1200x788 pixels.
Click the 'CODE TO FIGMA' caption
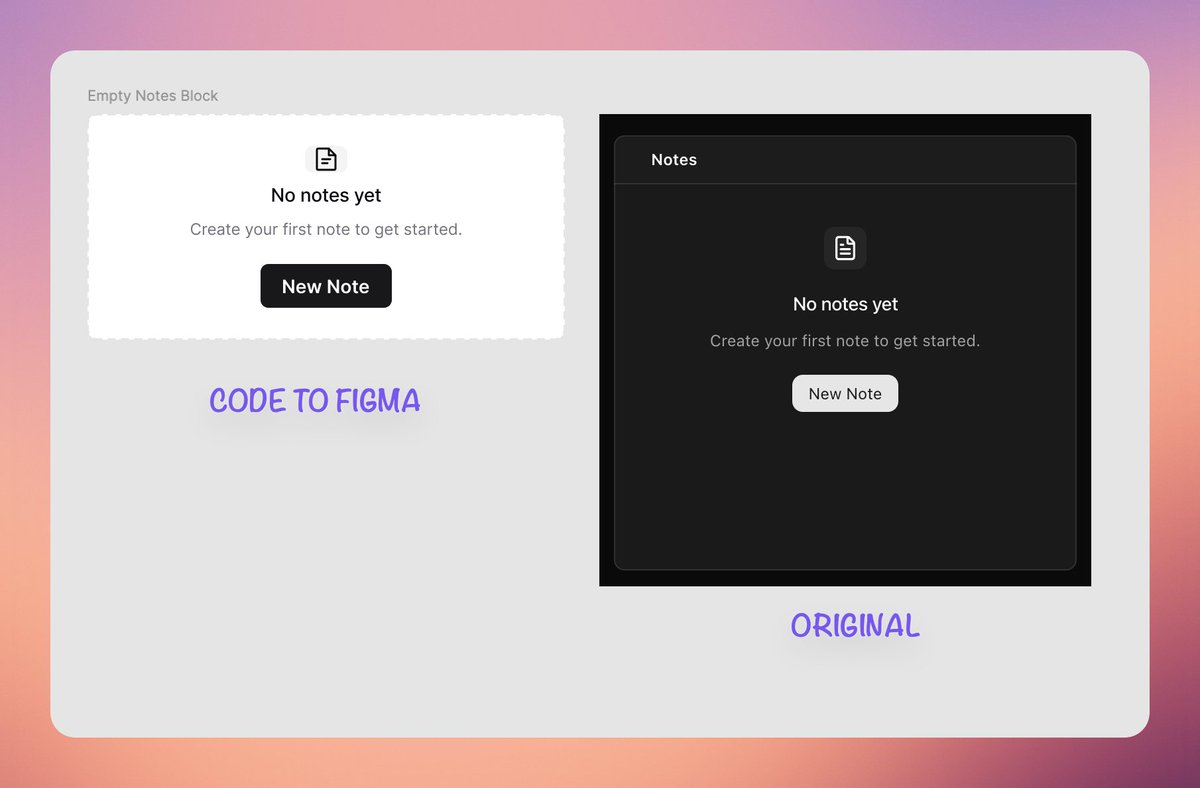coord(315,401)
